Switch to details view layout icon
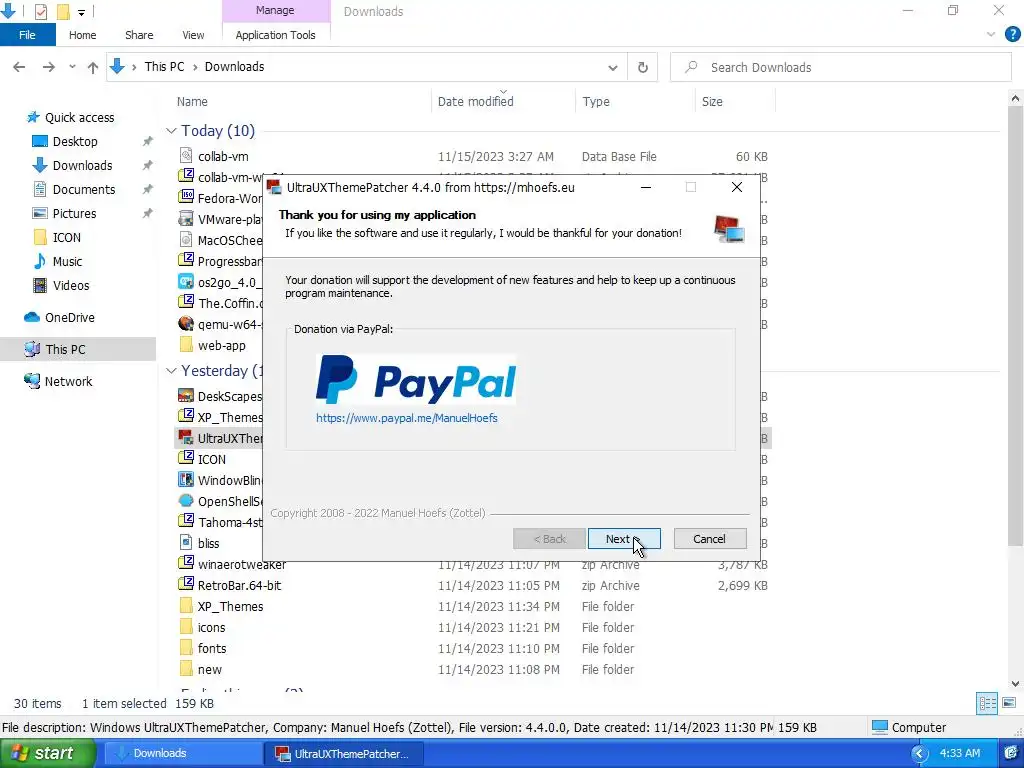The image size is (1024, 768). tap(987, 703)
